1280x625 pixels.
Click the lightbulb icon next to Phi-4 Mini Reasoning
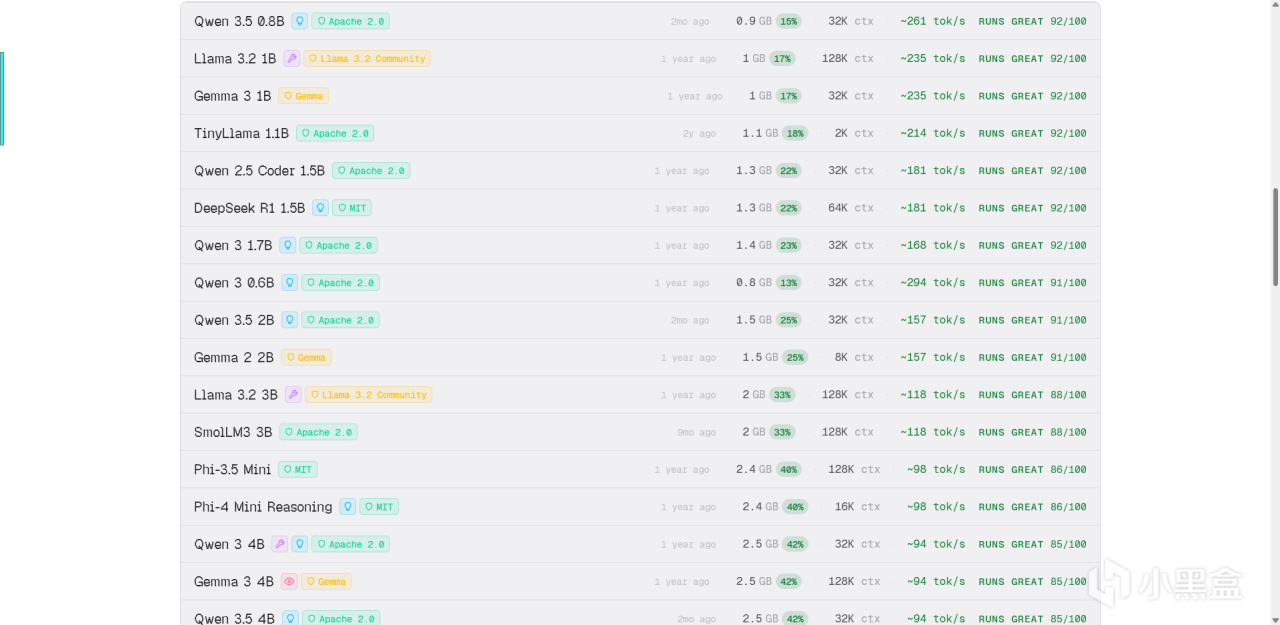point(347,507)
